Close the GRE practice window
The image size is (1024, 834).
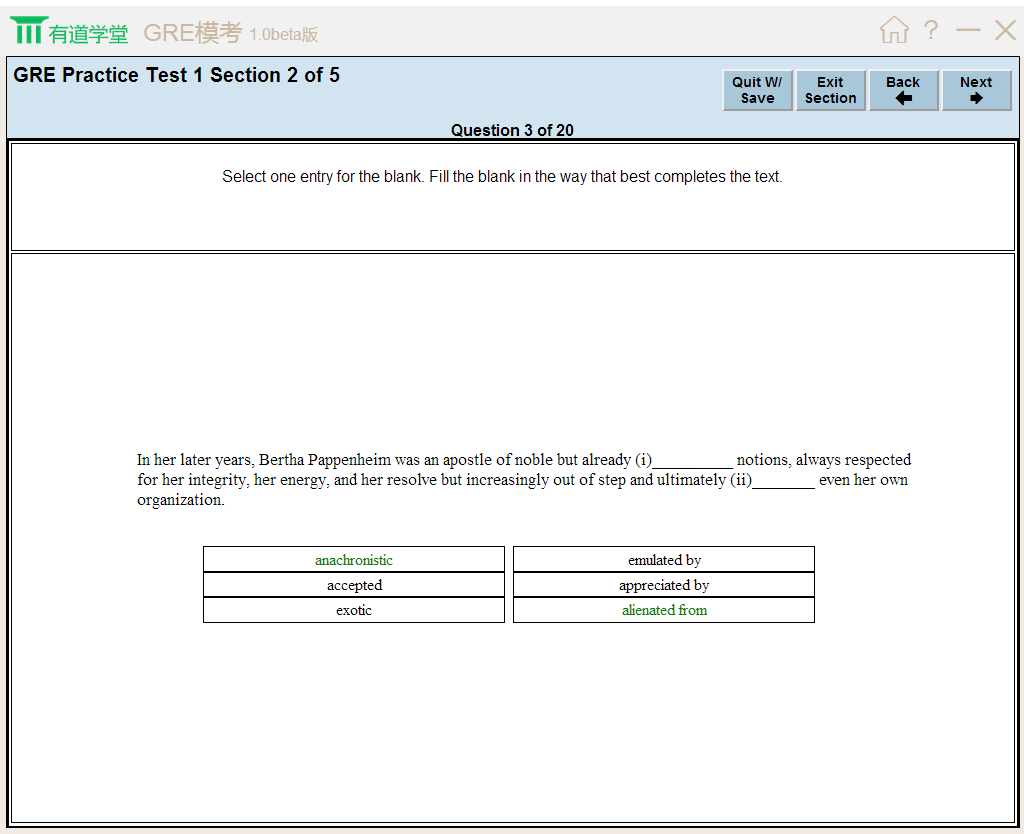point(1005,29)
